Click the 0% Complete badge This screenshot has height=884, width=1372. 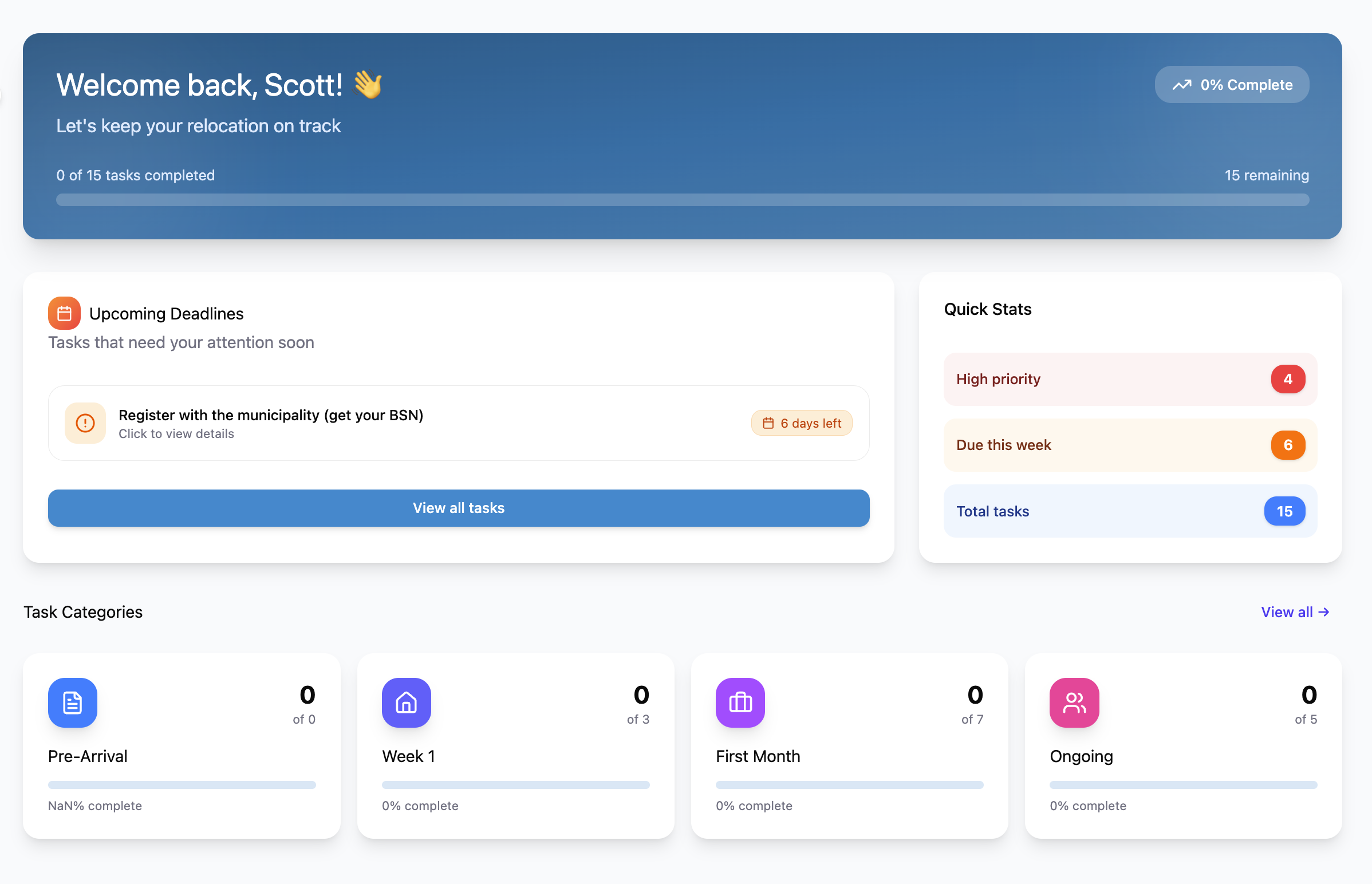click(x=1232, y=84)
